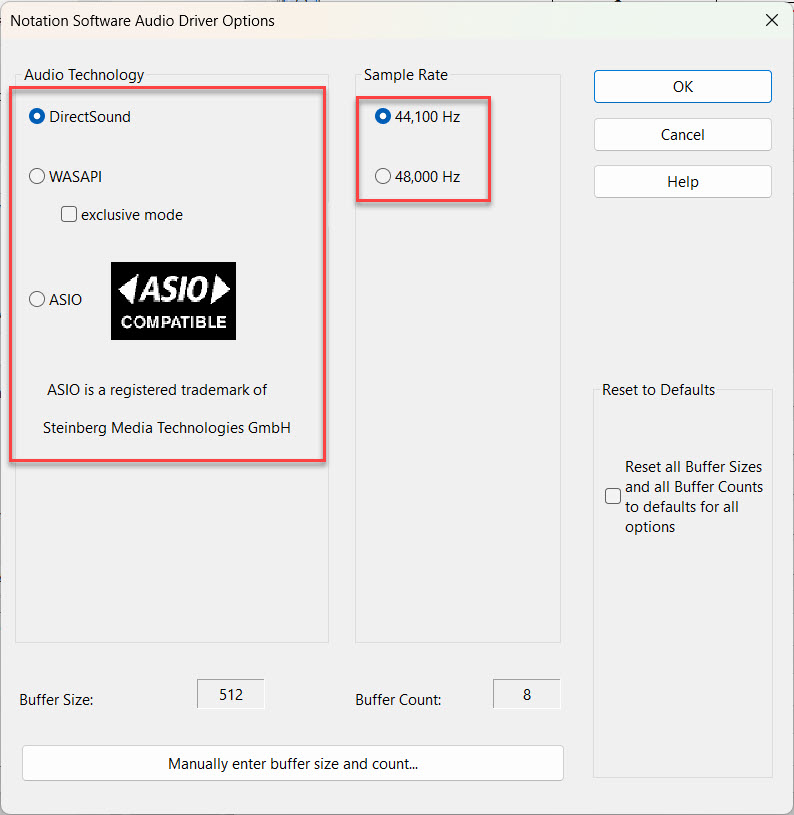Select the ASIO radio option
Viewport: 794px width, 815px height.
pos(37,299)
